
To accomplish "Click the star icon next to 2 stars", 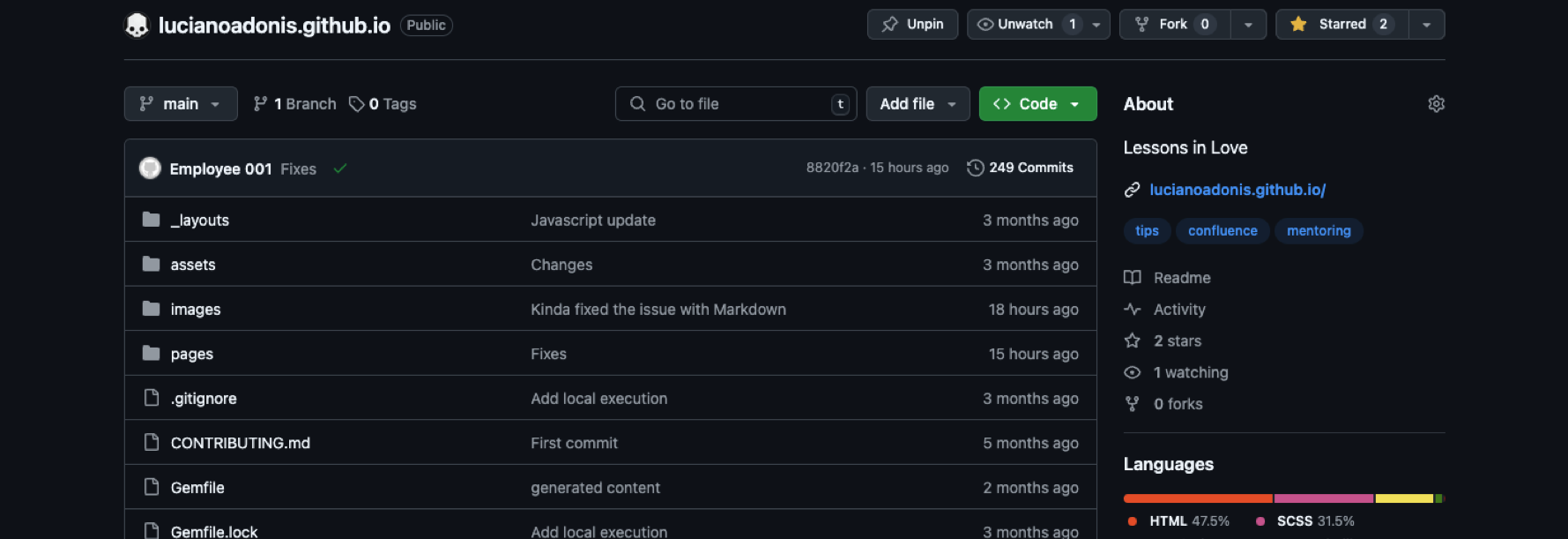I will coord(1133,341).
